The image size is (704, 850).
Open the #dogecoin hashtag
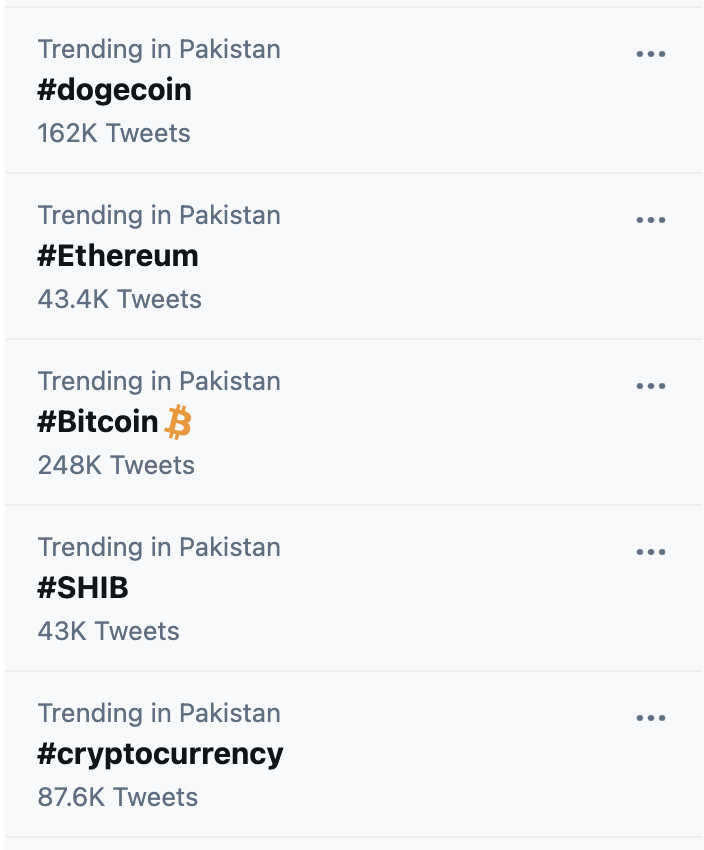tap(114, 90)
